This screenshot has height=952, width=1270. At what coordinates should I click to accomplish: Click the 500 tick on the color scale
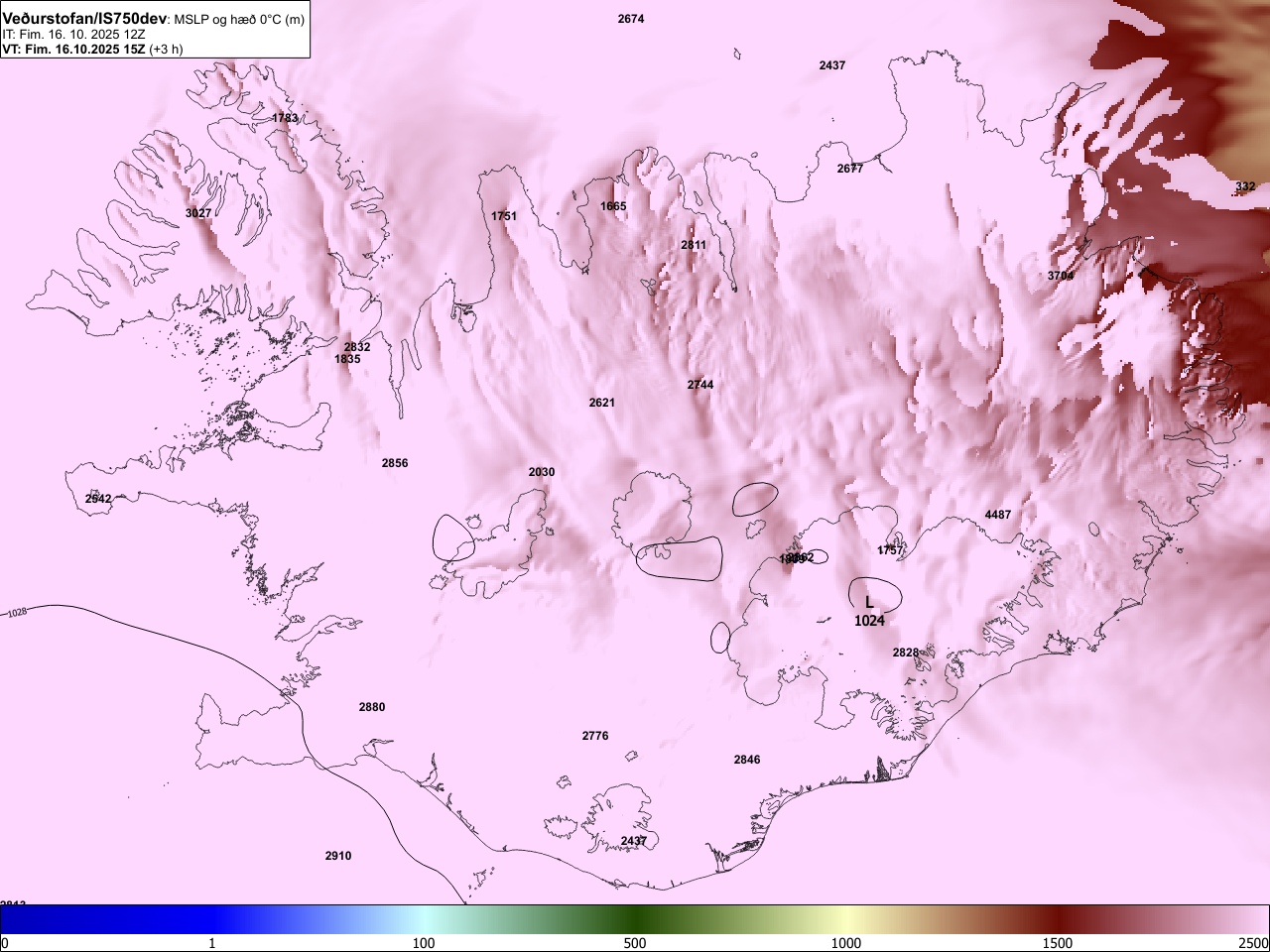click(635, 943)
